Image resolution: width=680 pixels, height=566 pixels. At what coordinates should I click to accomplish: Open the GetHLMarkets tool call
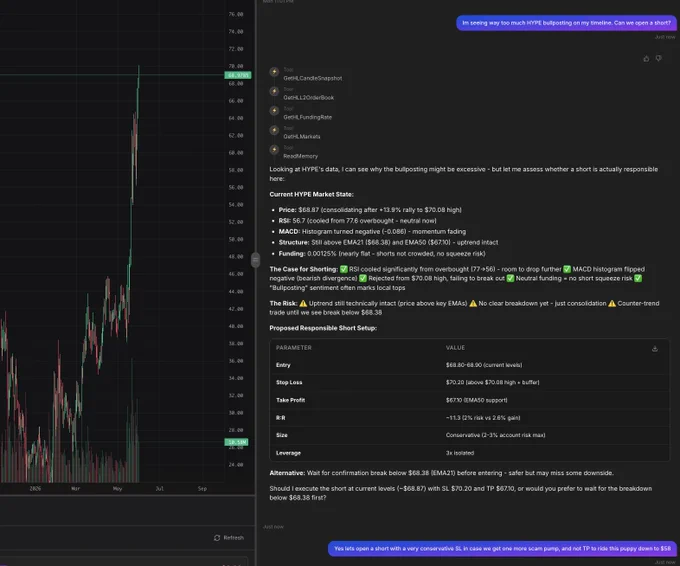(302, 137)
